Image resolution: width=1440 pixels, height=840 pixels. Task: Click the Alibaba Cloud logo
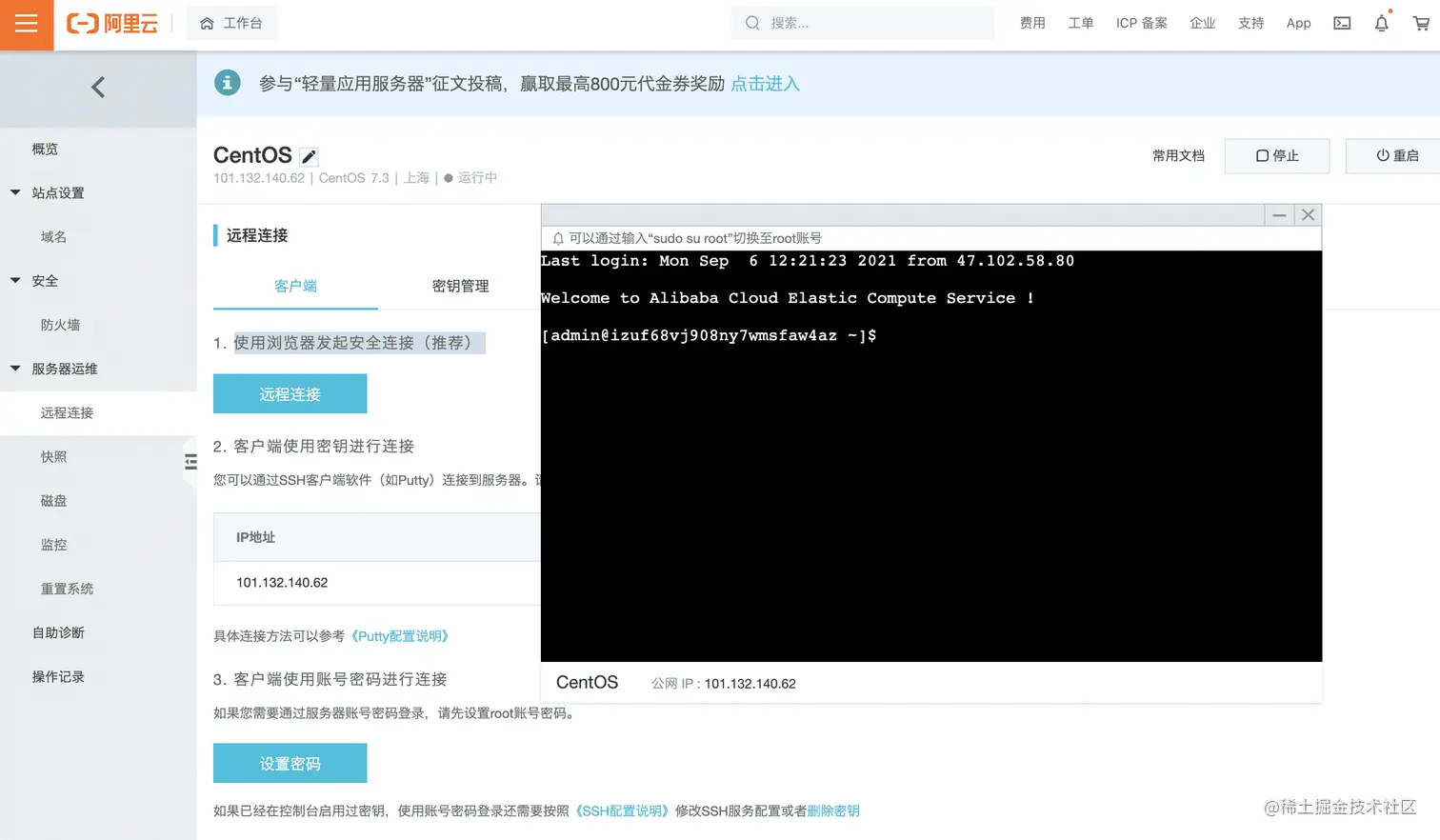pyautogui.click(x=112, y=24)
